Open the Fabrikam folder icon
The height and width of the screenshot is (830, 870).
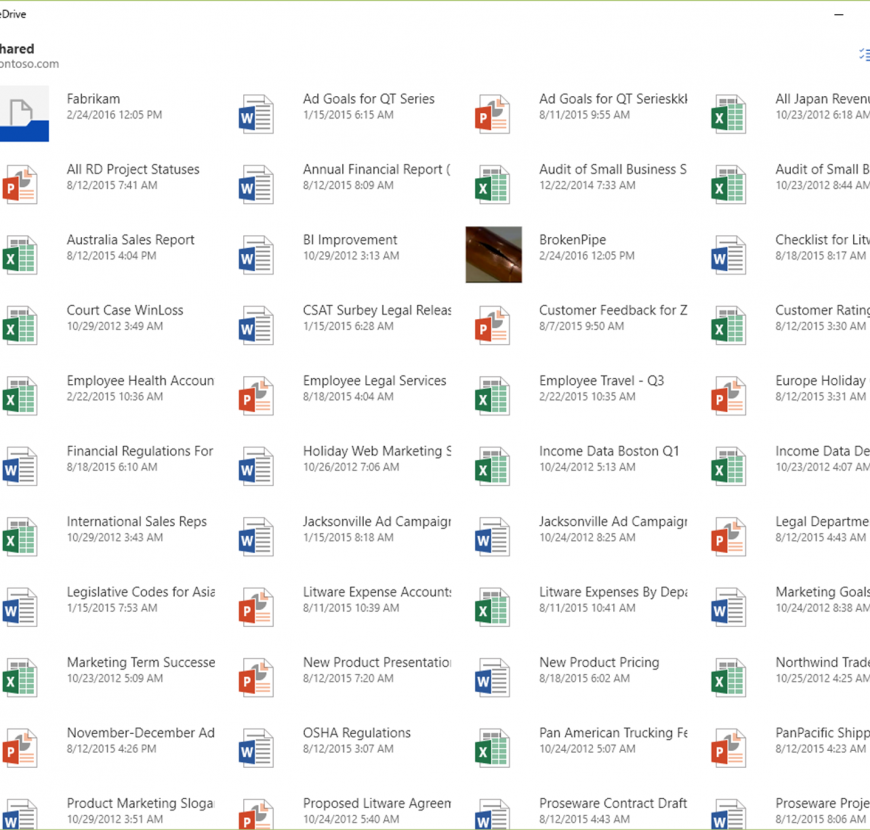point(23,113)
